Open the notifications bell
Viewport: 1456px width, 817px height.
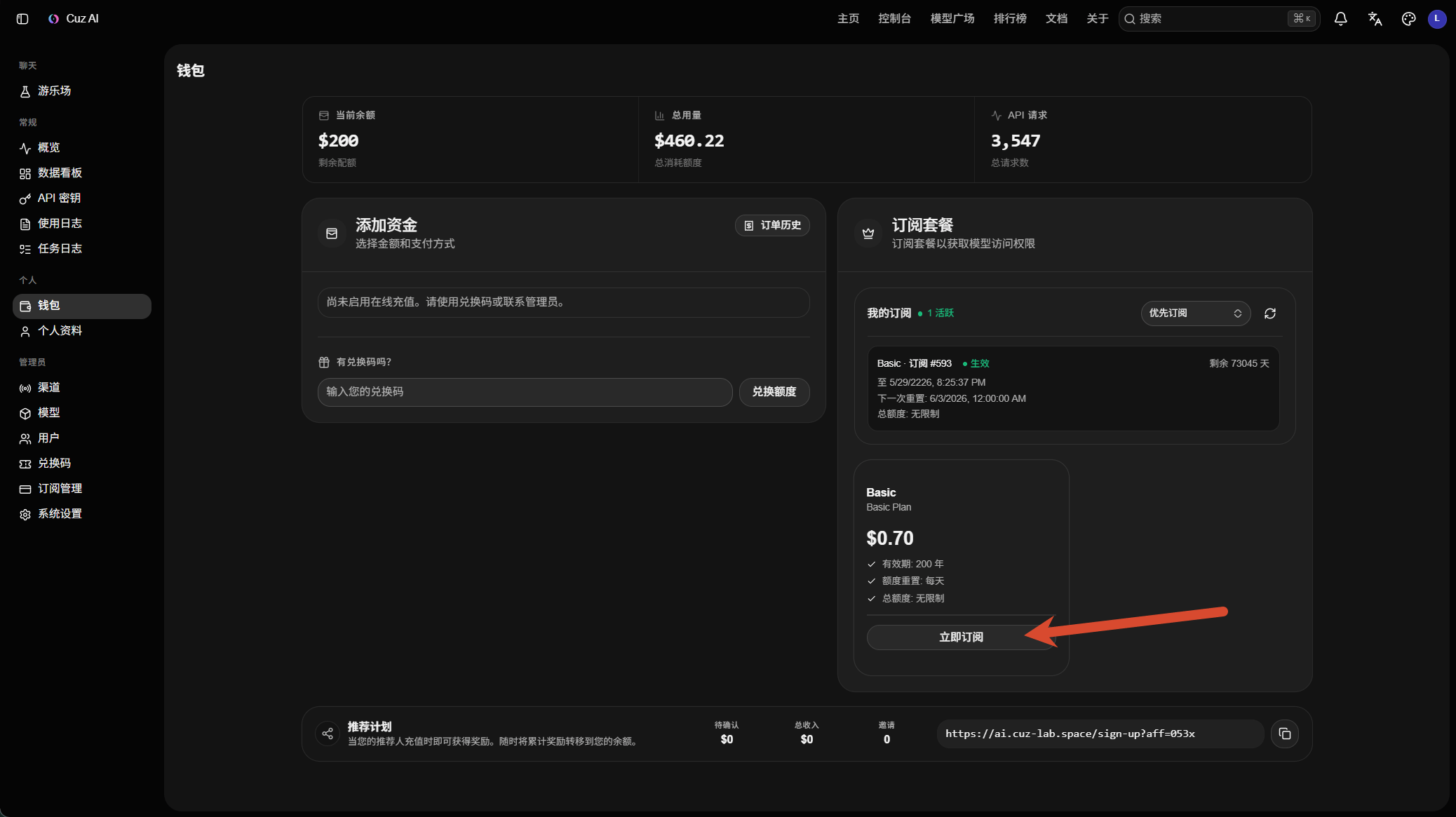(x=1340, y=19)
